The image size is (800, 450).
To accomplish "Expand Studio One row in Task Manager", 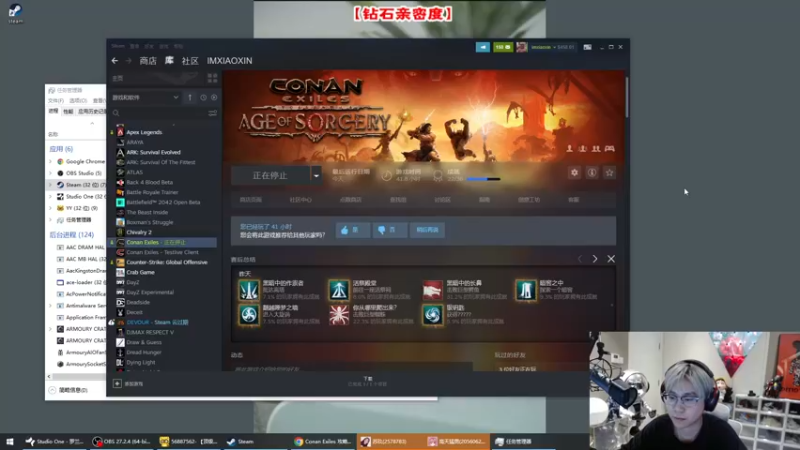I will coord(51,197).
